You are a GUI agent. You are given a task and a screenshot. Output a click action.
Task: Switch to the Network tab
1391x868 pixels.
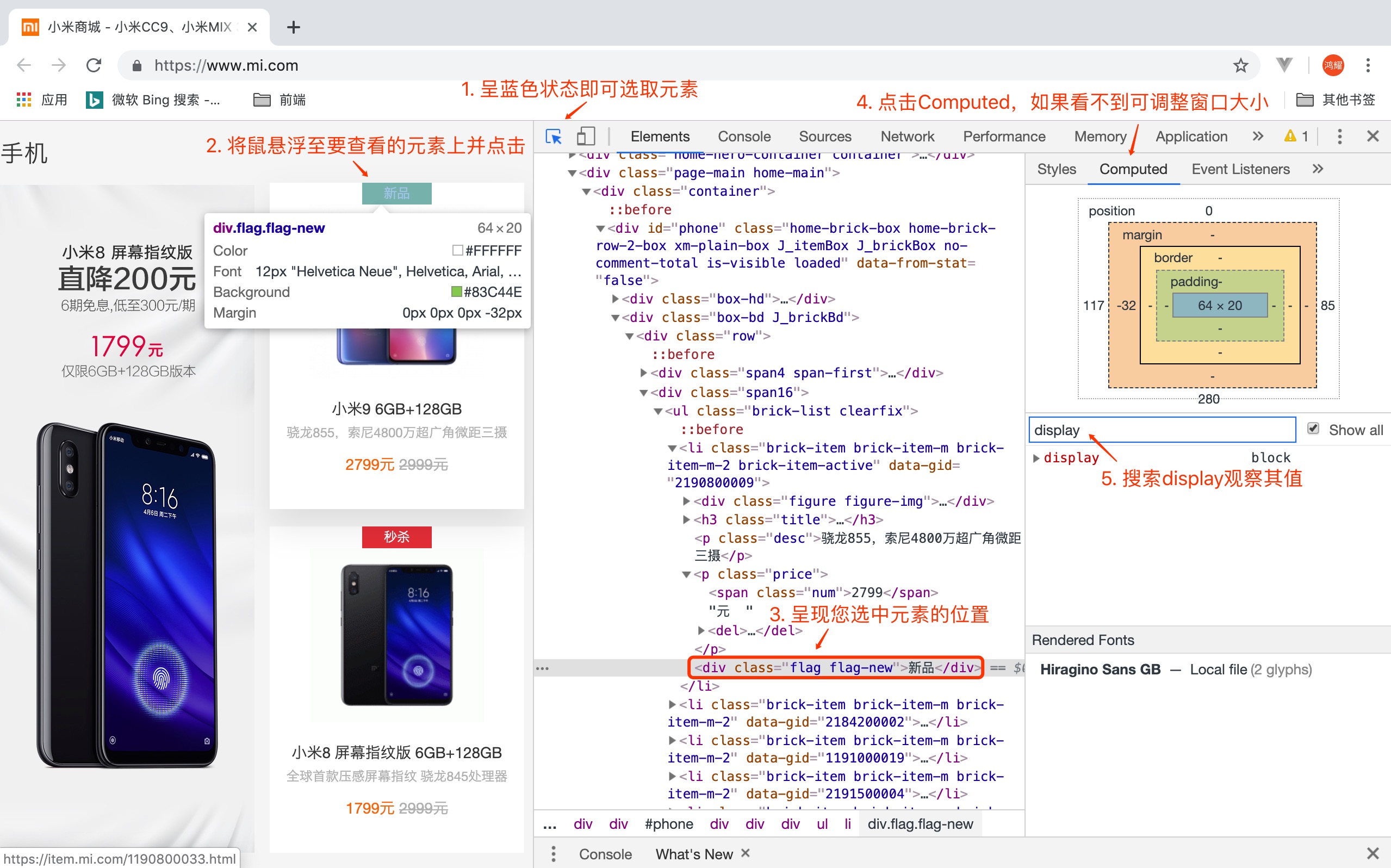[906, 137]
